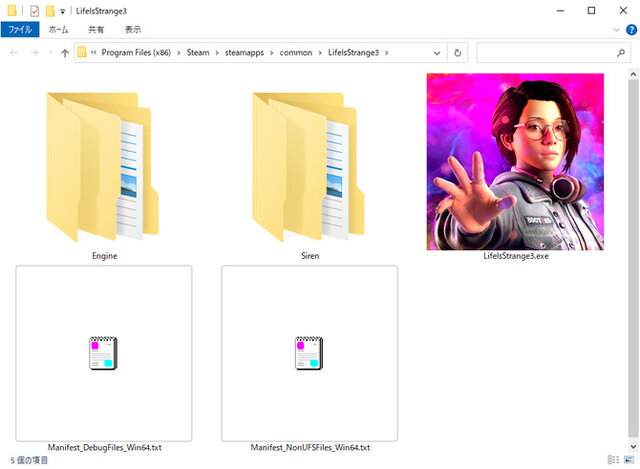This screenshot has height=469, width=640.
Task: Click the properties icon in the quick access toolbar
Action: point(34,11)
